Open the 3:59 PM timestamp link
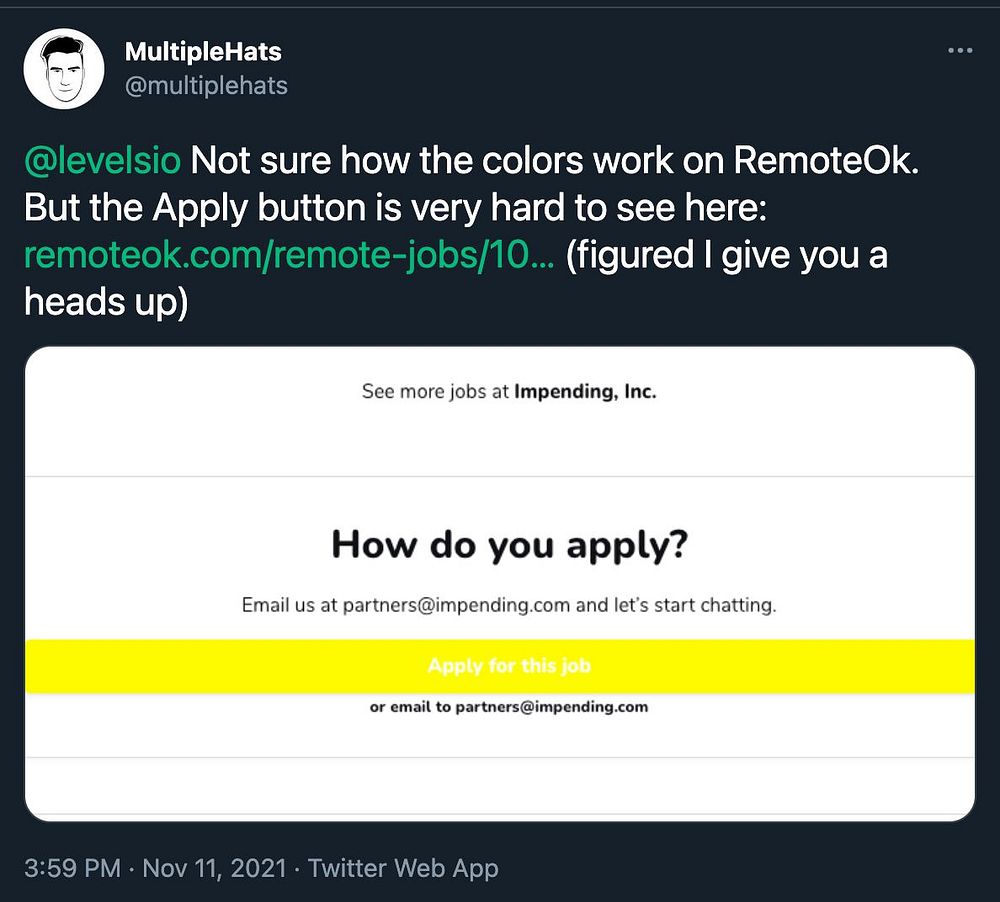The width and height of the screenshot is (1000, 902). pos(72,868)
